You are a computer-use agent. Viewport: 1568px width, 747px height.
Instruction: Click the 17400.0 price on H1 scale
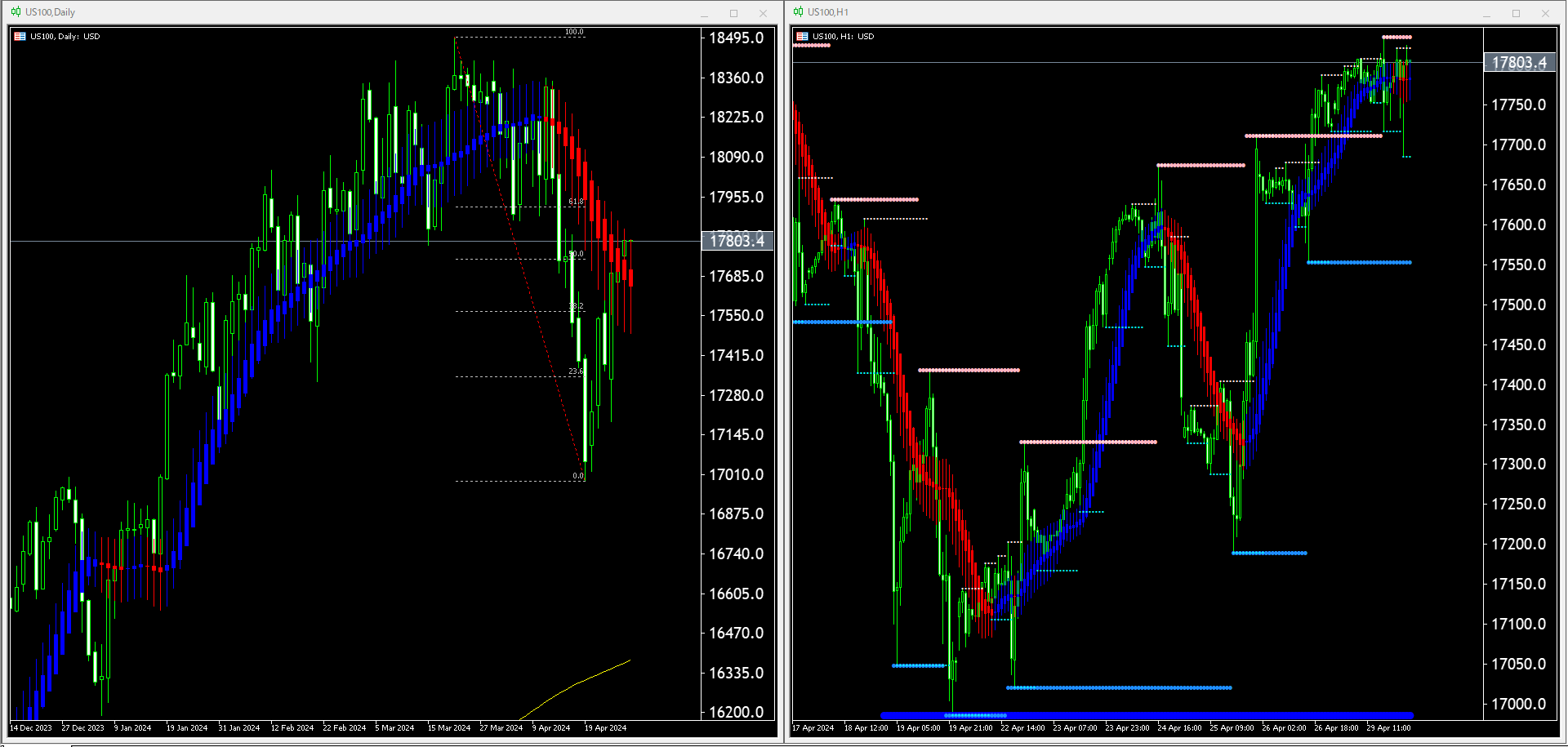pyautogui.click(x=1519, y=385)
